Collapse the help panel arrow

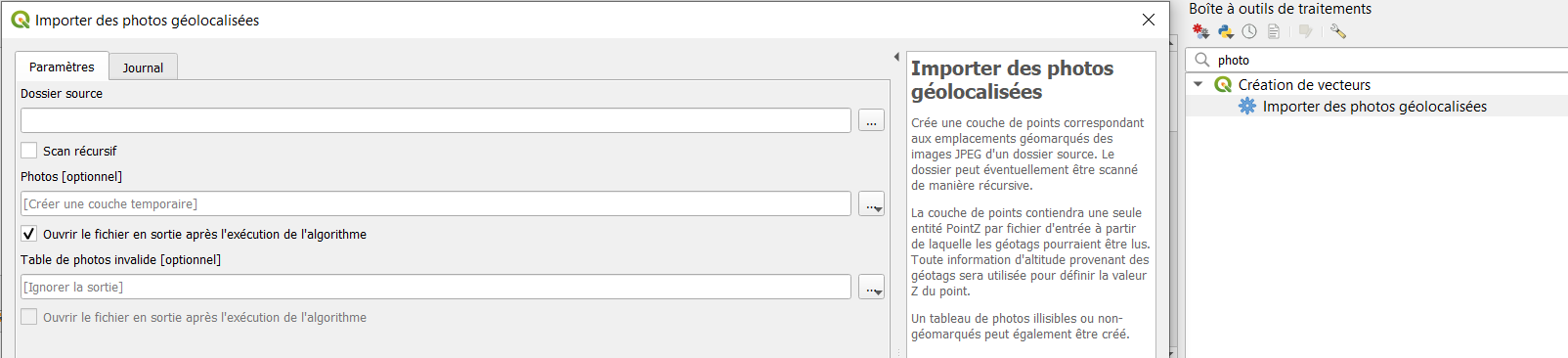point(896,57)
